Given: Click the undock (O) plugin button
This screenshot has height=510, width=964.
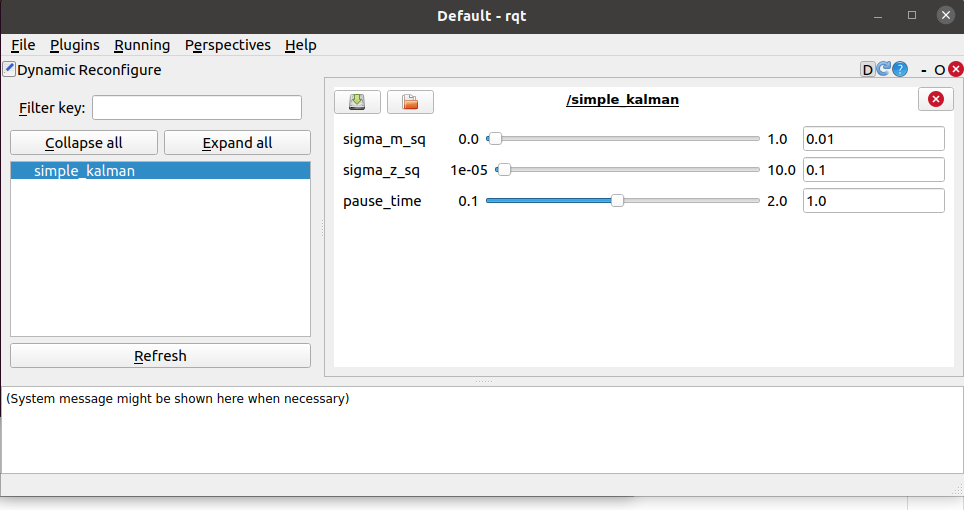Looking at the screenshot, I should coord(939,70).
